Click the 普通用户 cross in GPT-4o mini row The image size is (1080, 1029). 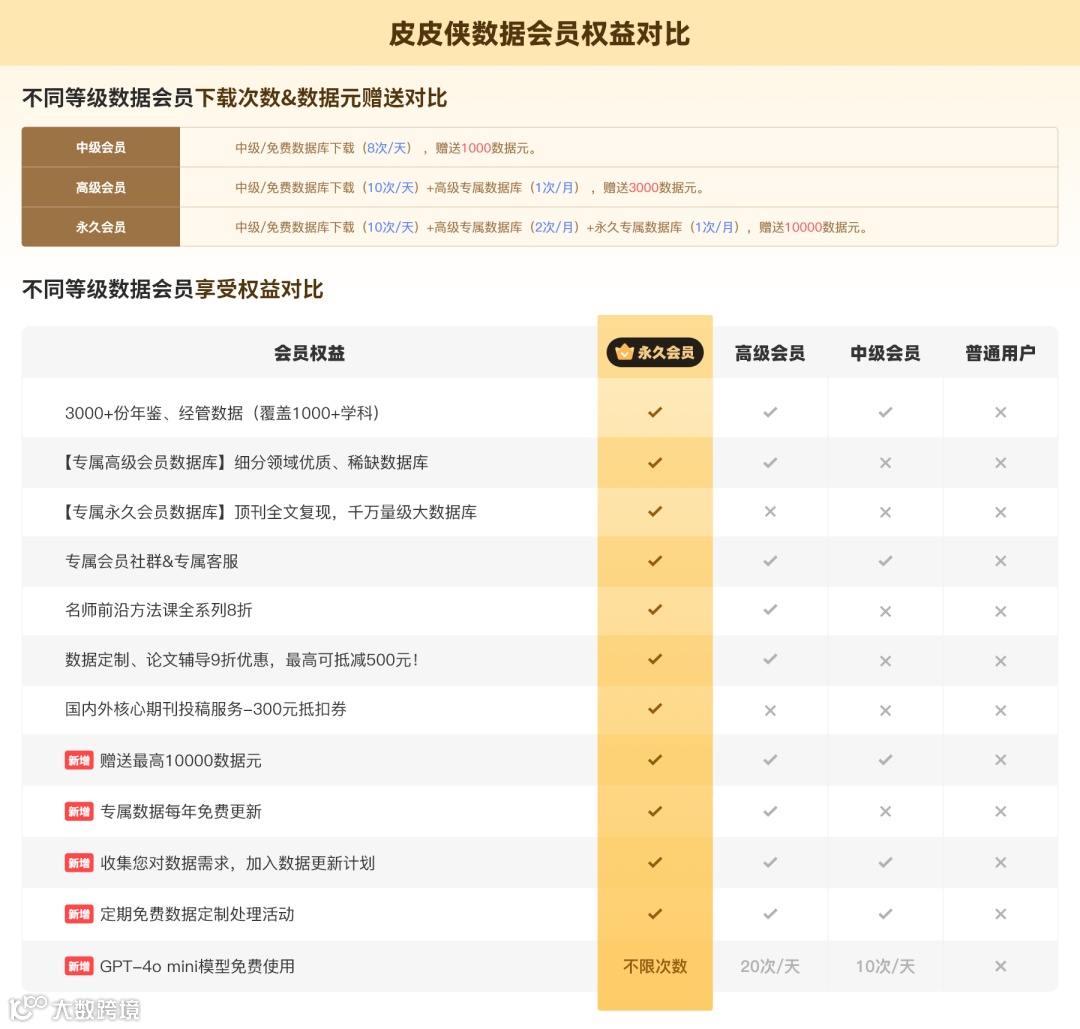coord(1000,966)
